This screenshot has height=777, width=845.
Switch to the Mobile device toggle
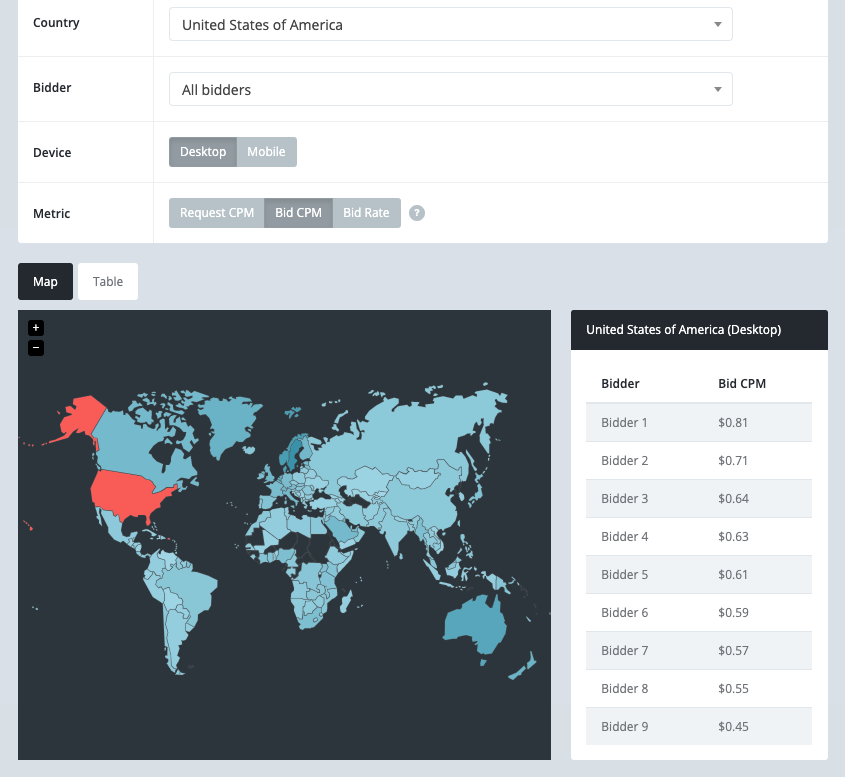pyautogui.click(x=266, y=152)
